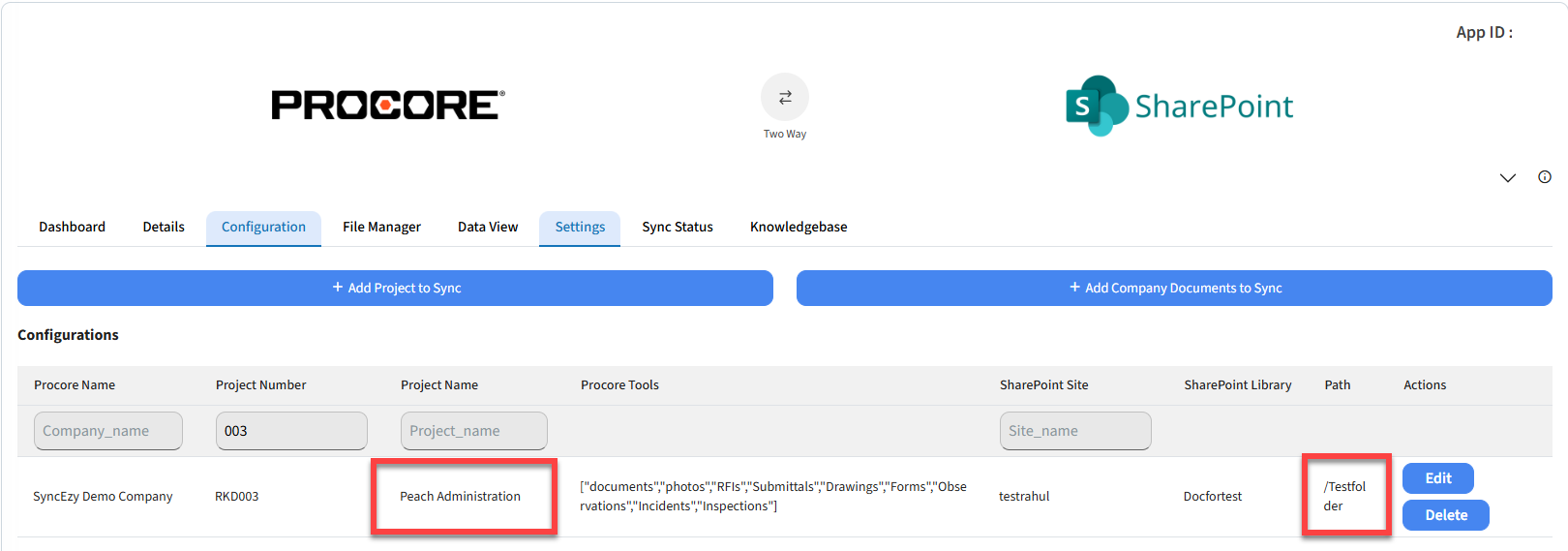The height and width of the screenshot is (551, 1568).
Task: Click the Site_name filter field
Action: (x=1074, y=431)
